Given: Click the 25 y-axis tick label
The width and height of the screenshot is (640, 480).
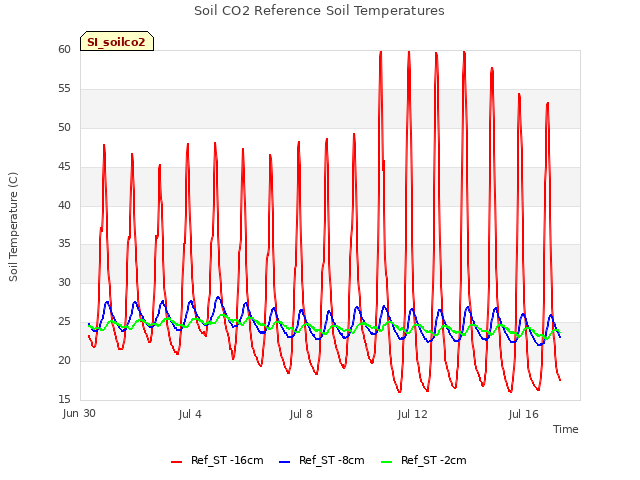Looking at the screenshot, I should click(64, 322).
